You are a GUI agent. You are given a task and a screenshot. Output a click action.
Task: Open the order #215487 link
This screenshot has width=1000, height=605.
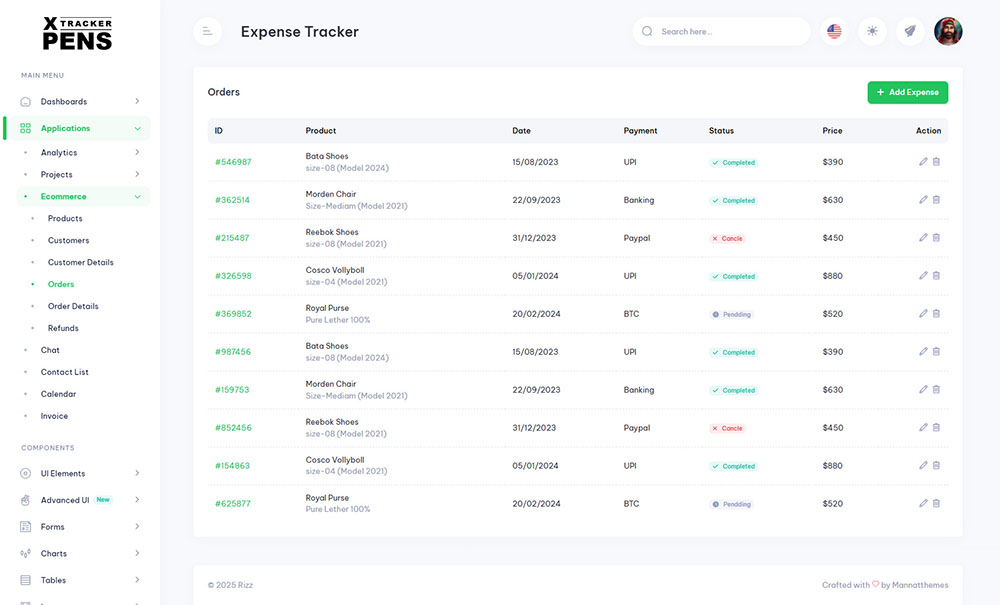click(232, 238)
